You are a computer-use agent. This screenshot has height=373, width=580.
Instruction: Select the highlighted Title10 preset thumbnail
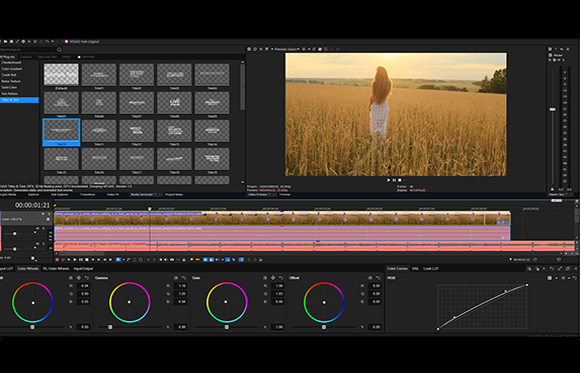point(61,131)
